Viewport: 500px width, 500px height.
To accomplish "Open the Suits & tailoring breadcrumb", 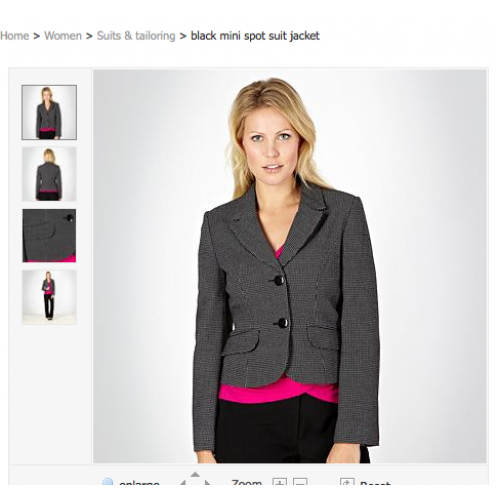I will [x=136, y=36].
